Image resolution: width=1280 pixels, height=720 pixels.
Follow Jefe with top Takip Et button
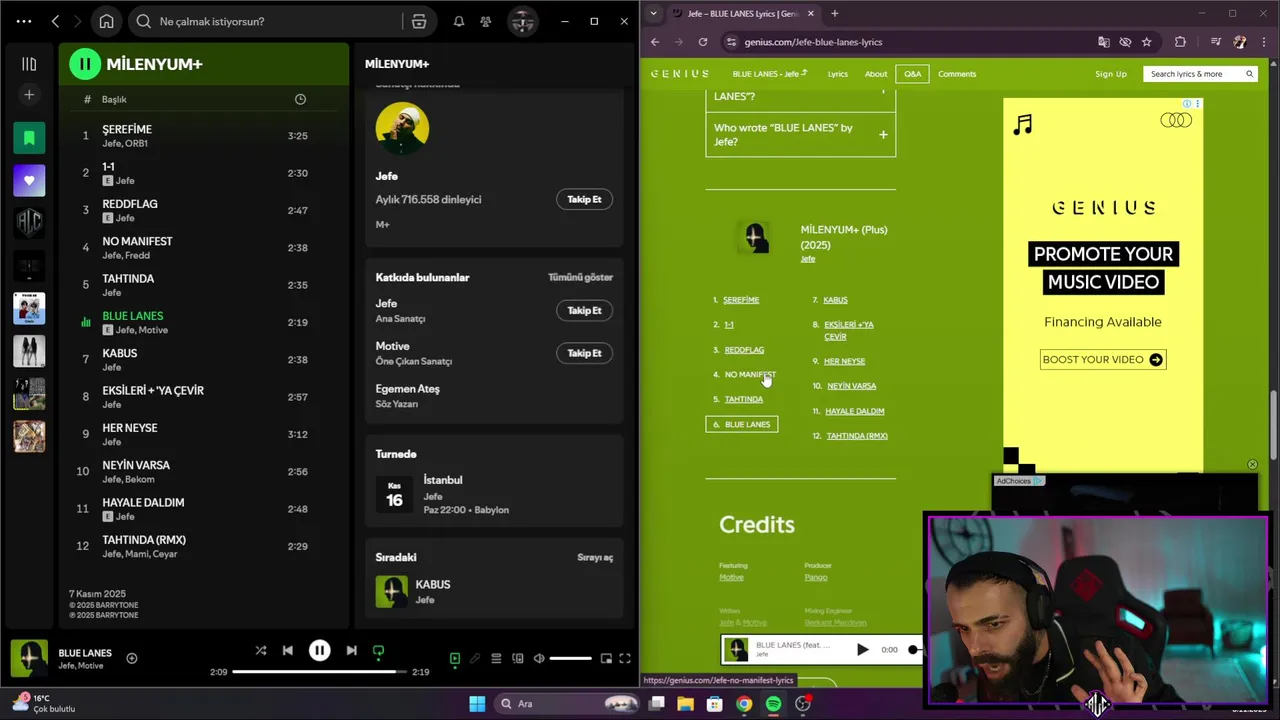point(584,199)
